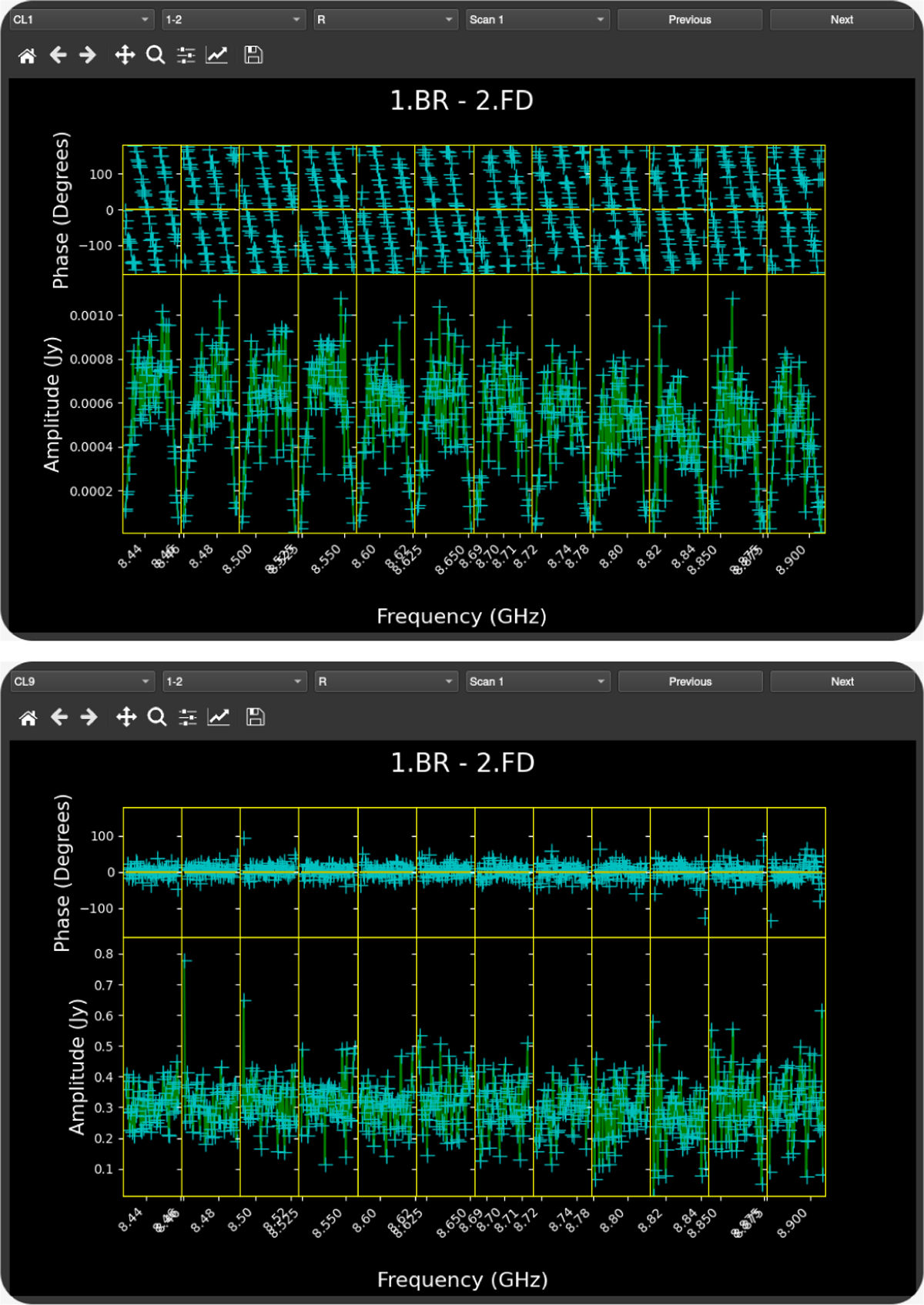Select the Pan tool in top plot toolbar

click(124, 55)
